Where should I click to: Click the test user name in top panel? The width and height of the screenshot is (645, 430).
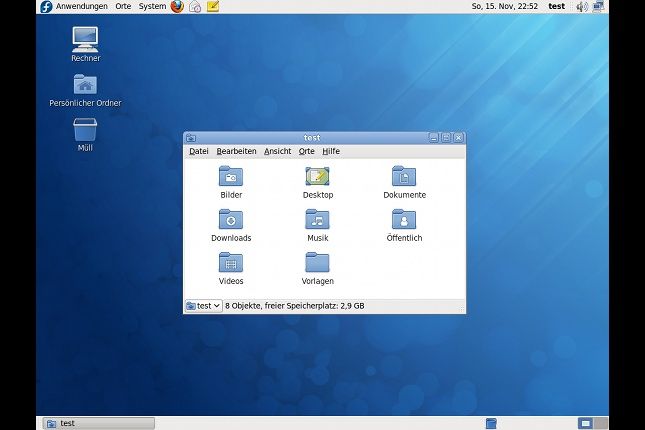tap(556, 6)
